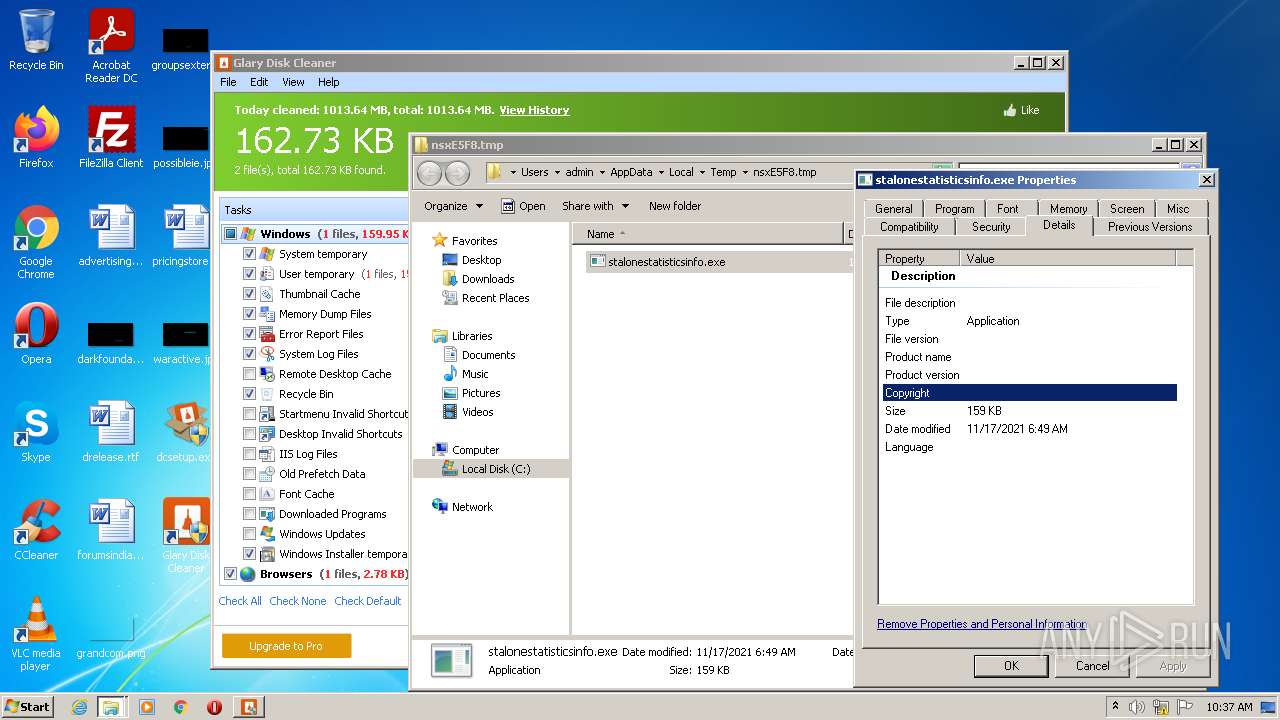The image size is (1280, 720).
Task: Select Local Disk (C:) in navigation pane
Action: (x=496, y=469)
